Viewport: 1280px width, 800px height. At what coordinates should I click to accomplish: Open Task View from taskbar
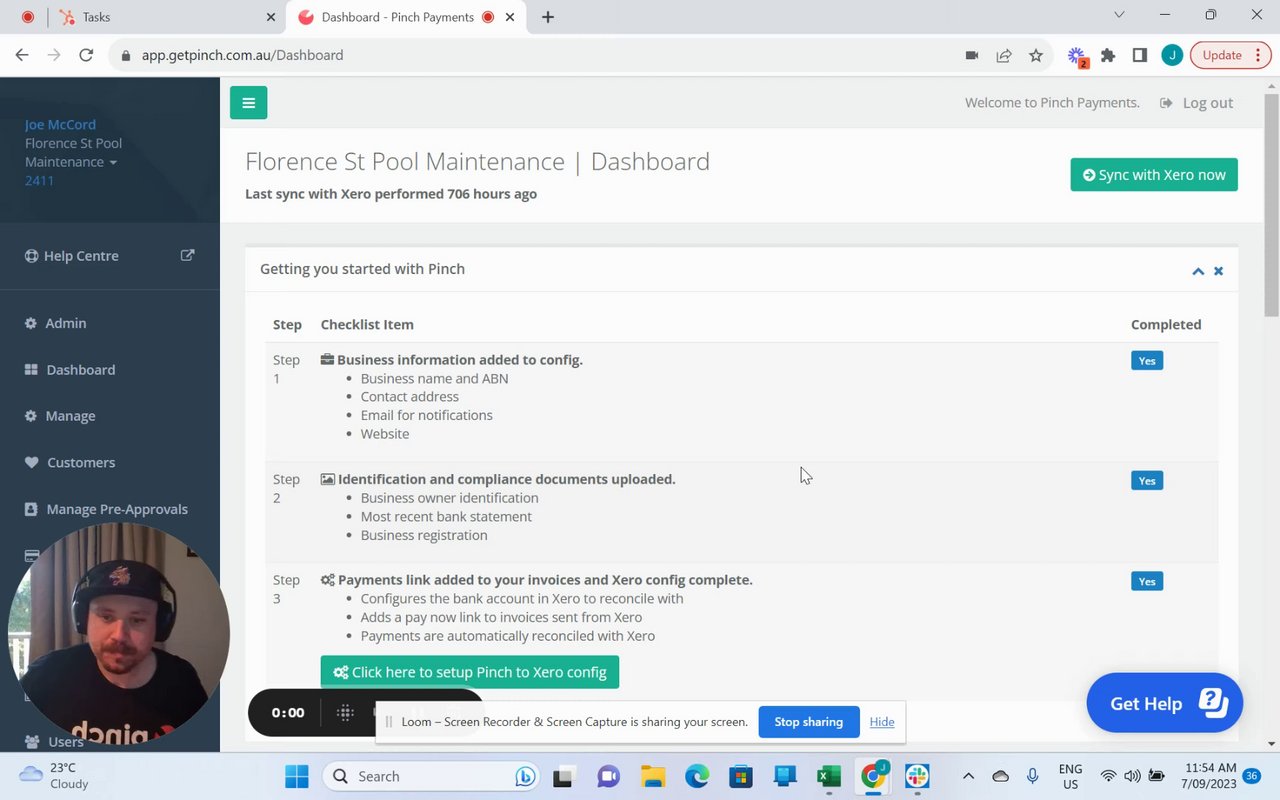click(564, 776)
